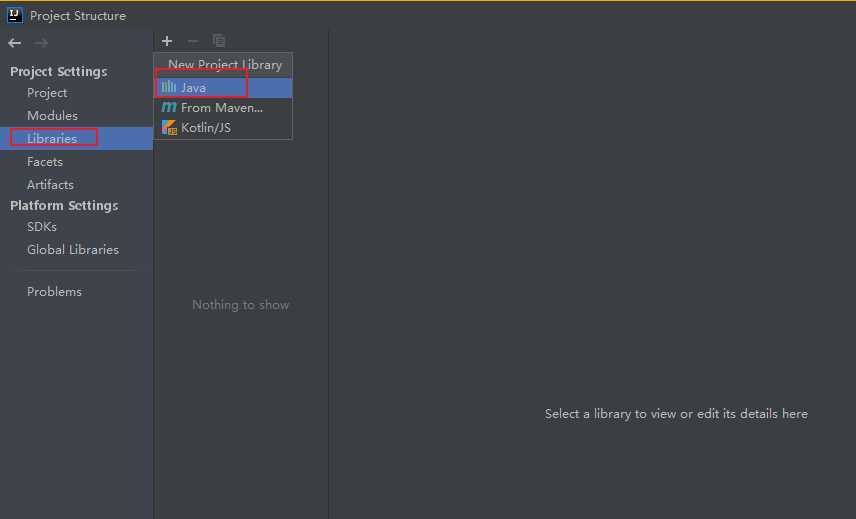The image size is (856, 519).
Task: Choose From Maven... in the popup
Action: pyautogui.click(x=223, y=108)
